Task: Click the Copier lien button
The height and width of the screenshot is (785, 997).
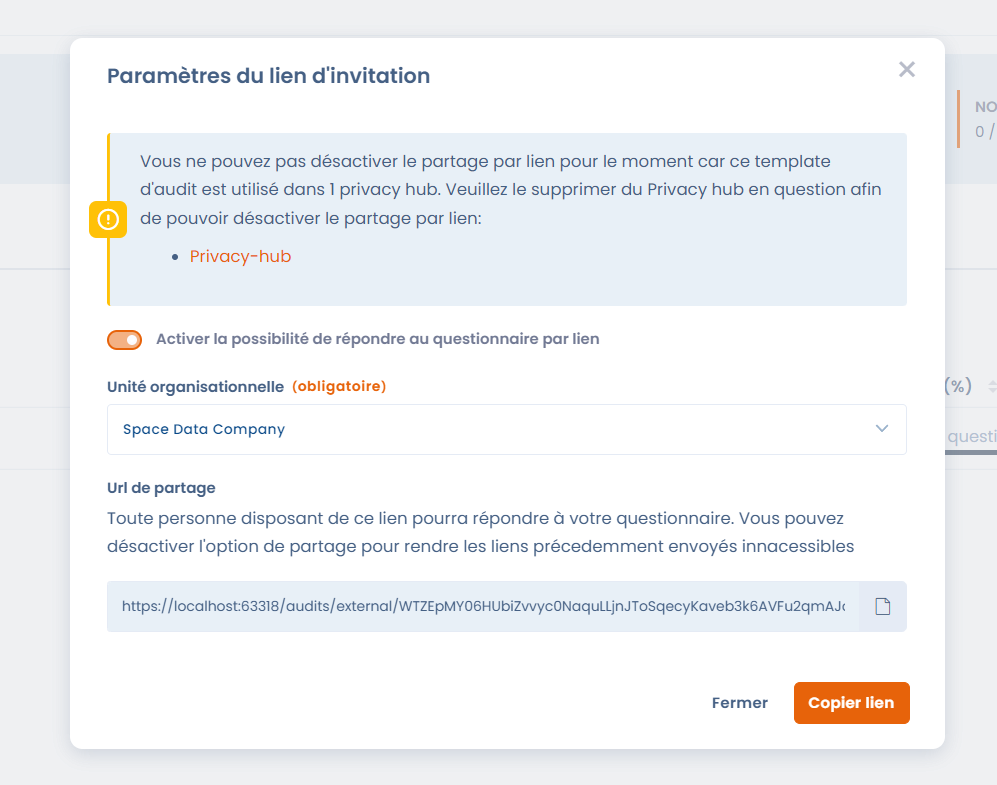Action: point(851,703)
